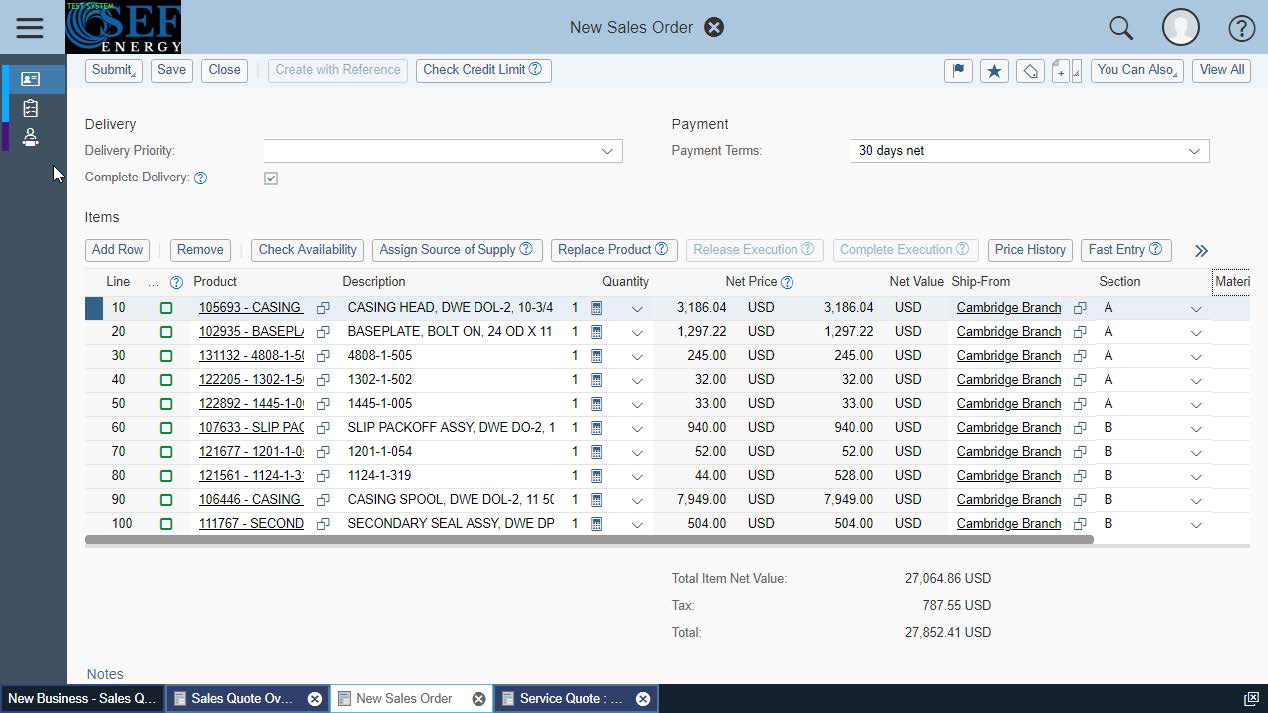The width and height of the screenshot is (1268, 713).
Task: Open the user profile avatar
Action: [1181, 28]
